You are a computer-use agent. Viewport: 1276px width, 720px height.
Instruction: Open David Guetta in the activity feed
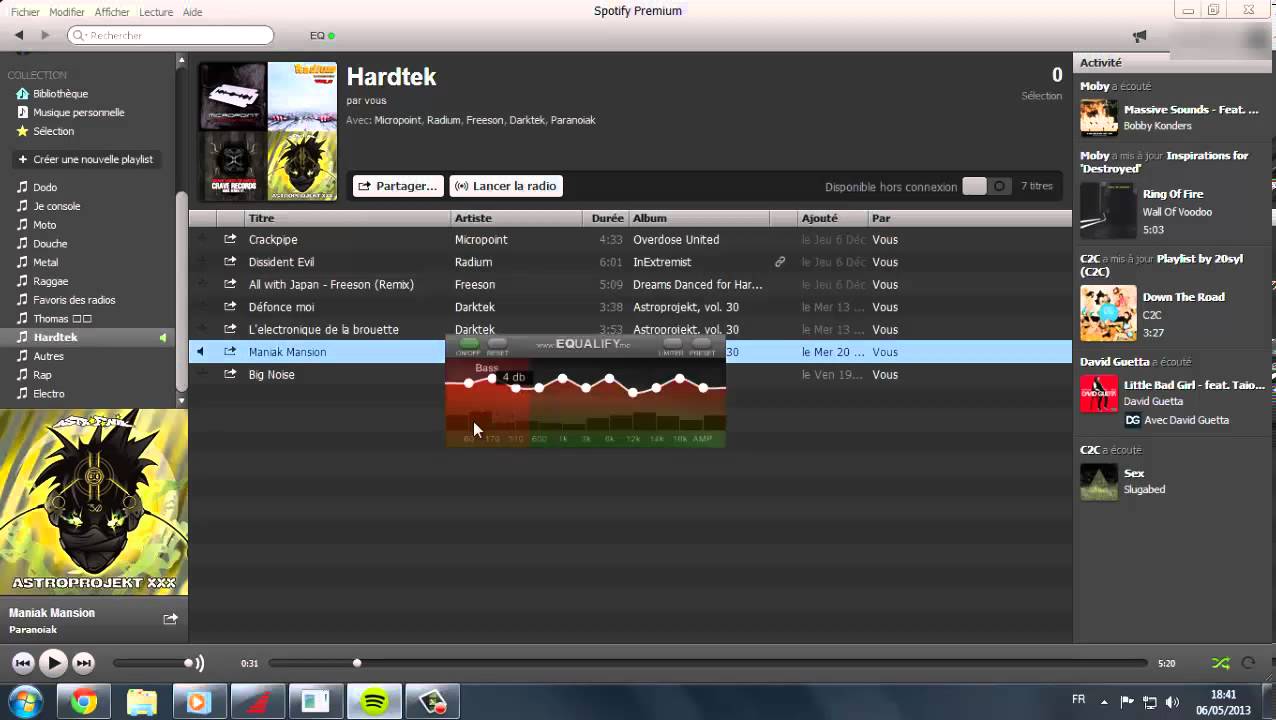1115,362
